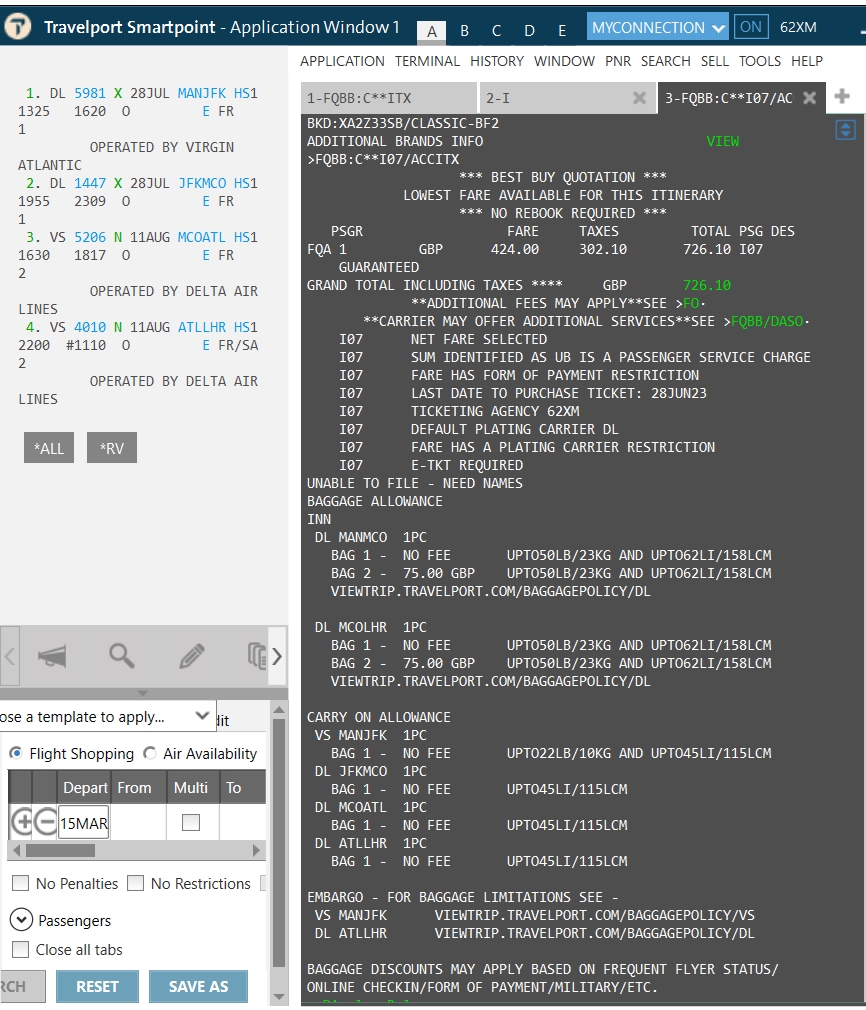866x1010 pixels.
Task: Click flight number 4010 in segment 4
Action: [x=90, y=327]
